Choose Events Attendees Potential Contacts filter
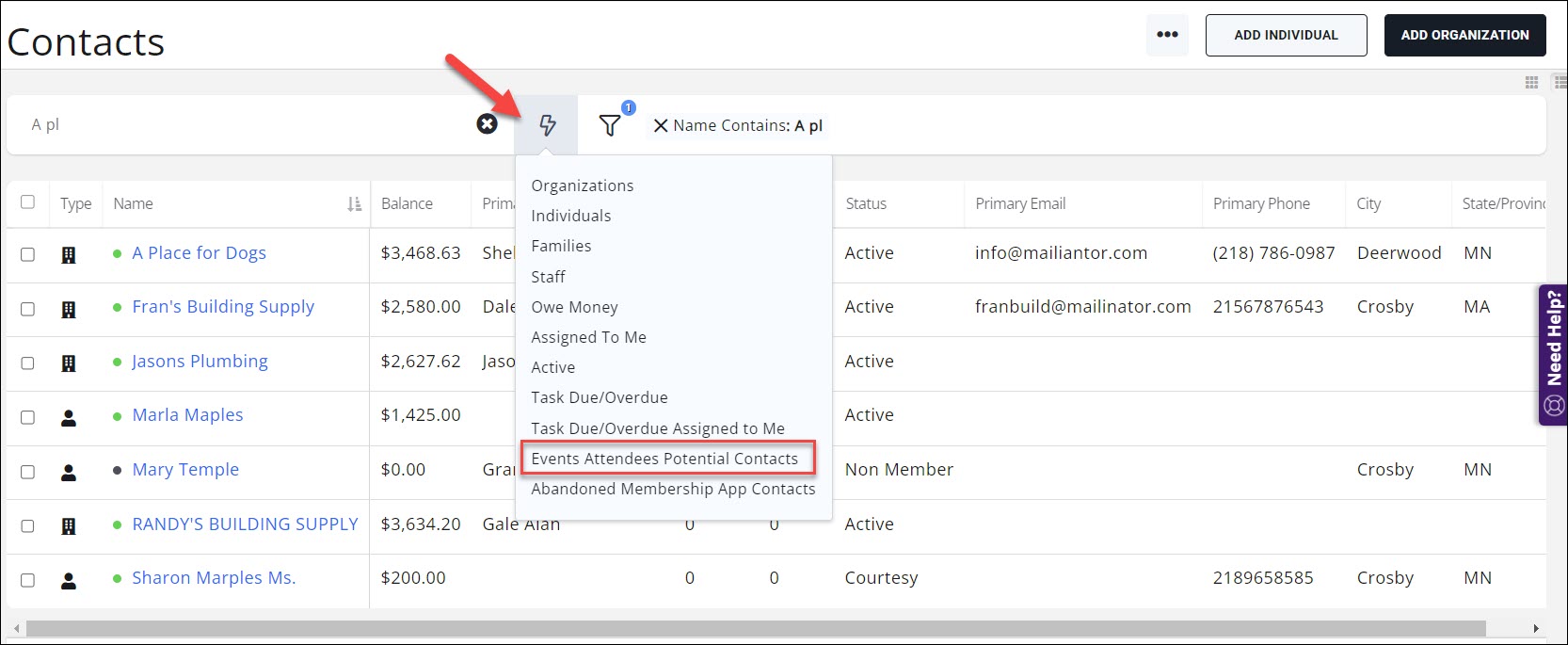 tap(664, 459)
